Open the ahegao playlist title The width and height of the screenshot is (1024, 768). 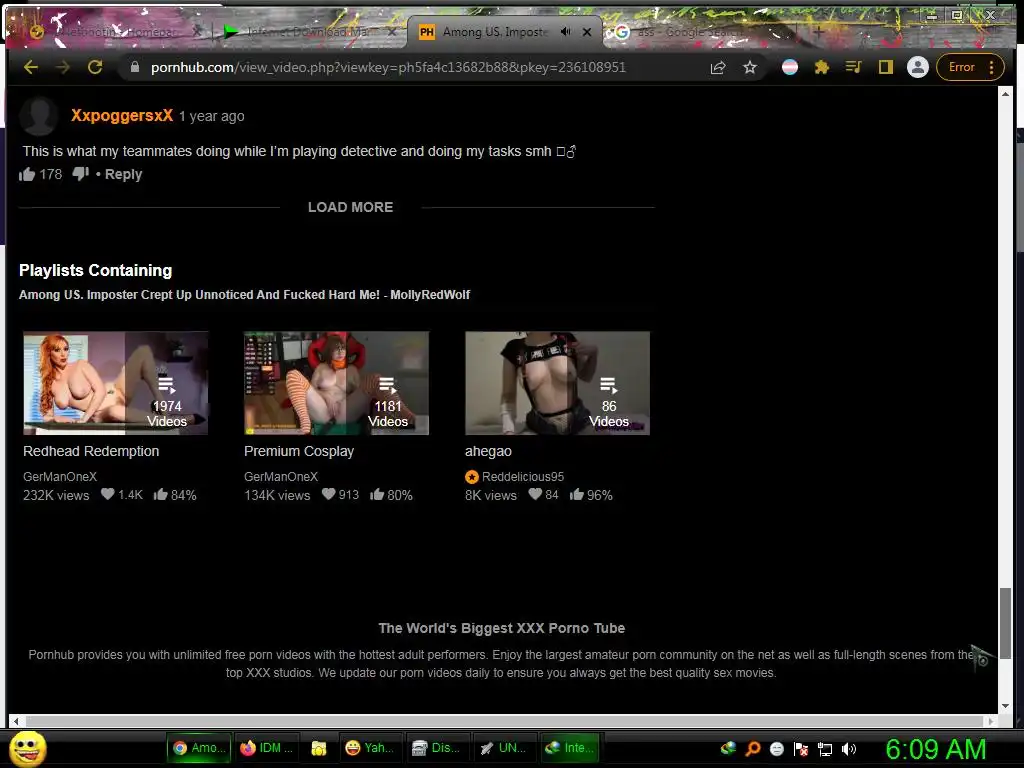488,451
